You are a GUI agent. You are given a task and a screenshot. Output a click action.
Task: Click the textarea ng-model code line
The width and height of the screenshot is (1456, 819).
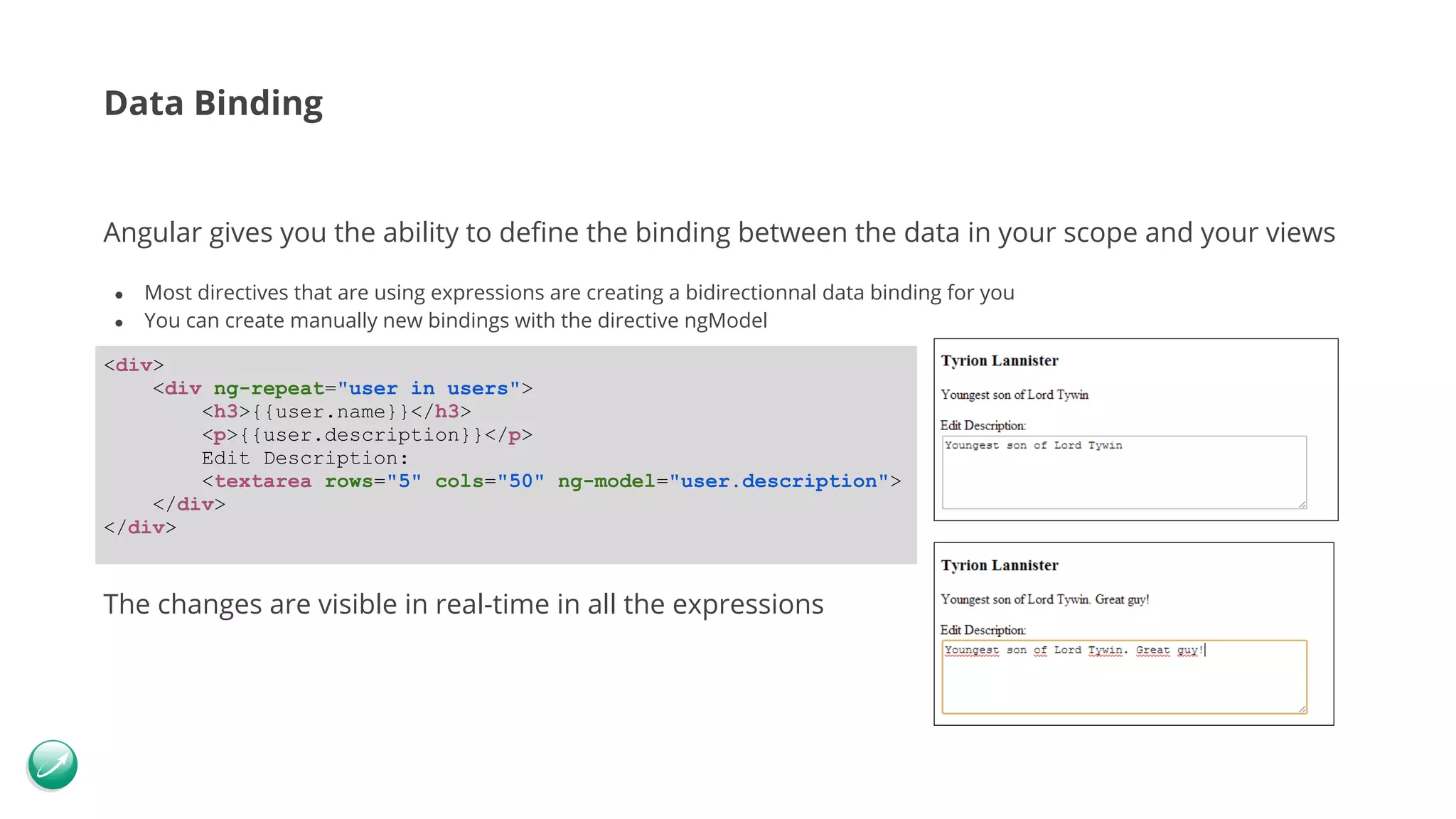click(x=552, y=481)
